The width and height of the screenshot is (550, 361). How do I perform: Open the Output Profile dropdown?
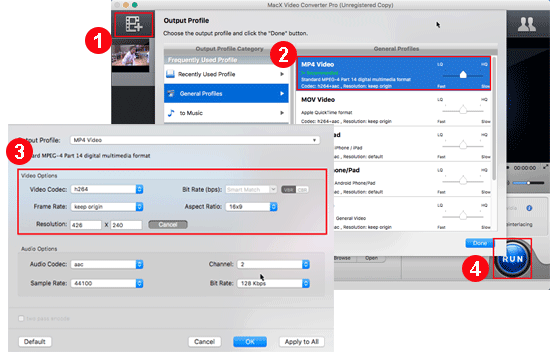tap(195, 140)
